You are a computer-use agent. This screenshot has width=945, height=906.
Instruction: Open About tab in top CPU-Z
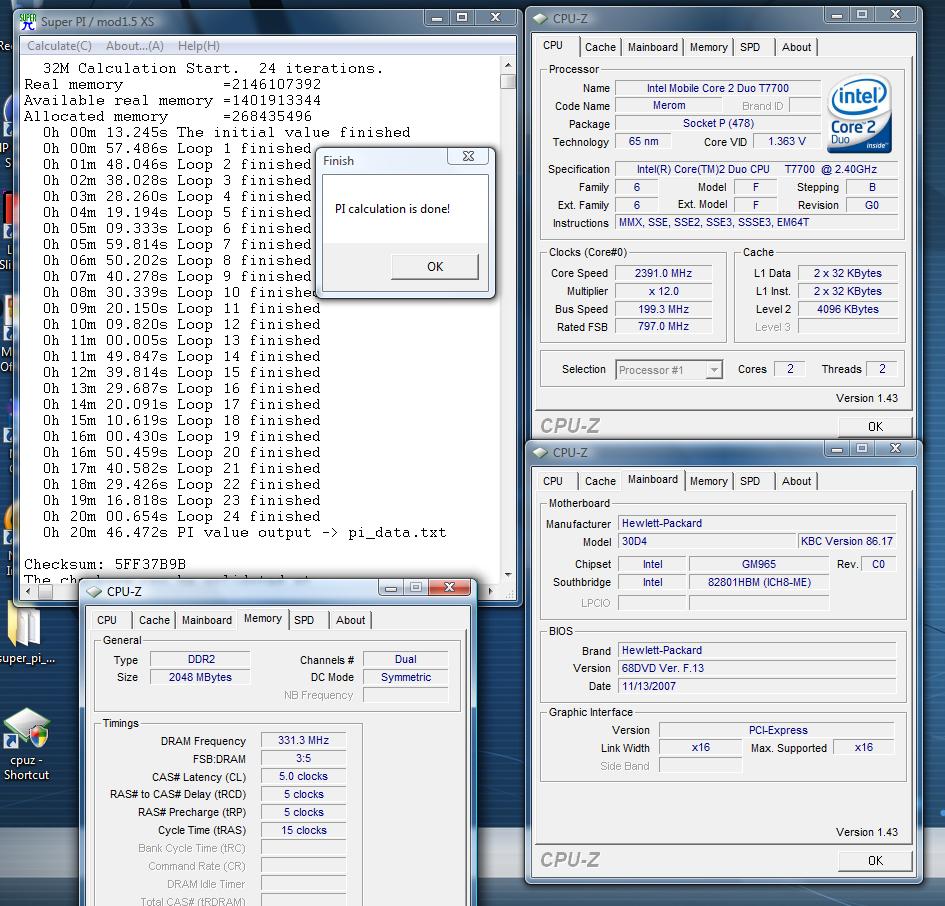(x=796, y=47)
